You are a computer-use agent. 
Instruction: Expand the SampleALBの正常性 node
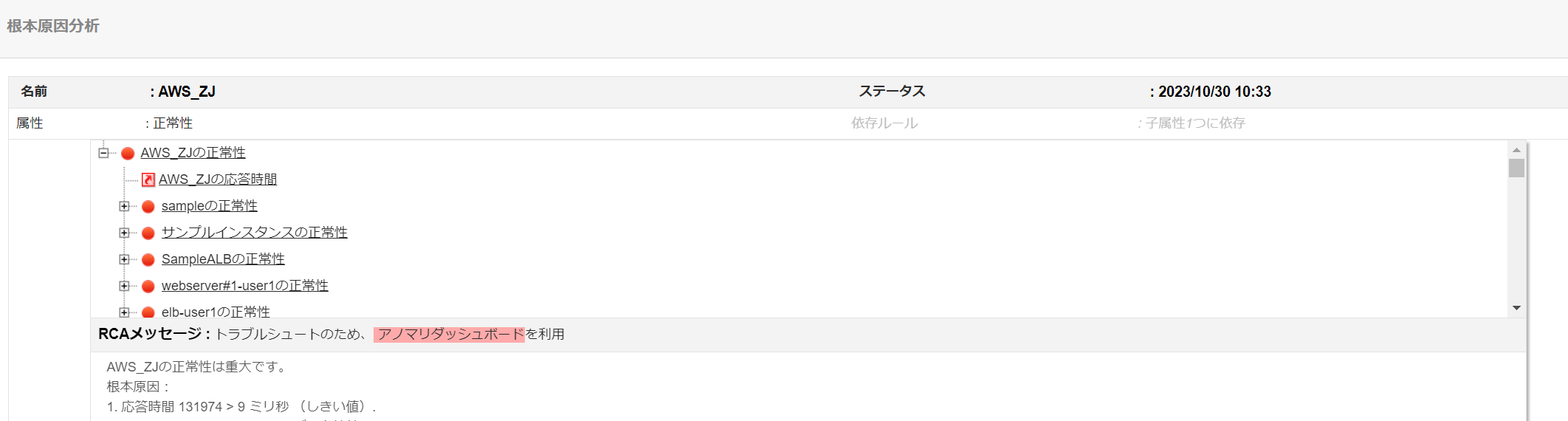click(x=124, y=259)
